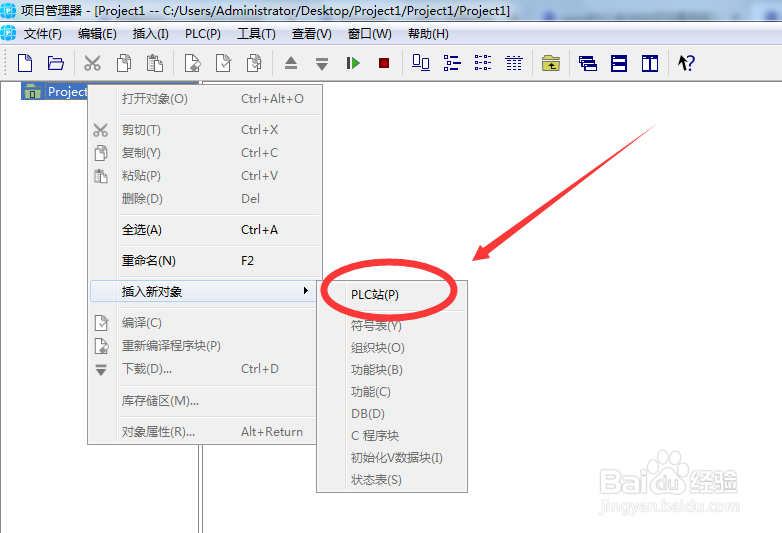Image resolution: width=782 pixels, height=533 pixels.
Task: Open the 窗口(W) menu
Action: click(370, 34)
